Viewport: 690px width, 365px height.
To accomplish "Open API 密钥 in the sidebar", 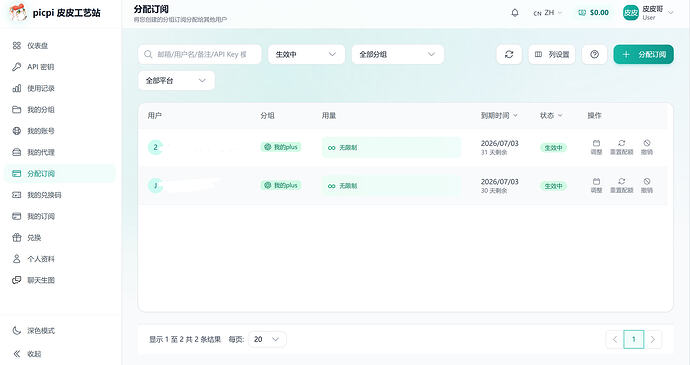I will [x=60, y=67].
